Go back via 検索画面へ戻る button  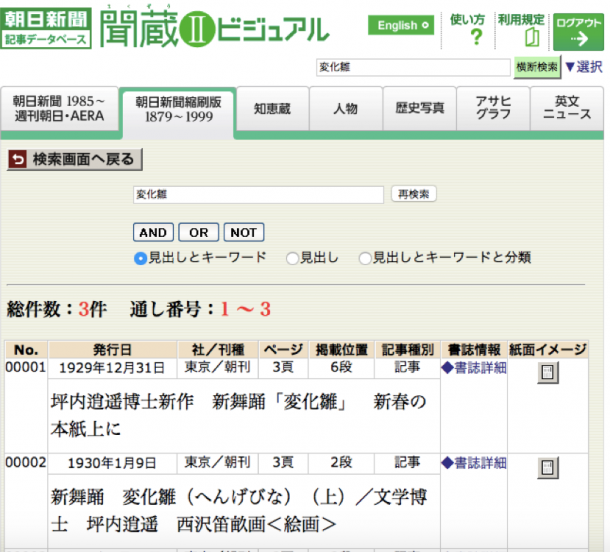pos(75,159)
